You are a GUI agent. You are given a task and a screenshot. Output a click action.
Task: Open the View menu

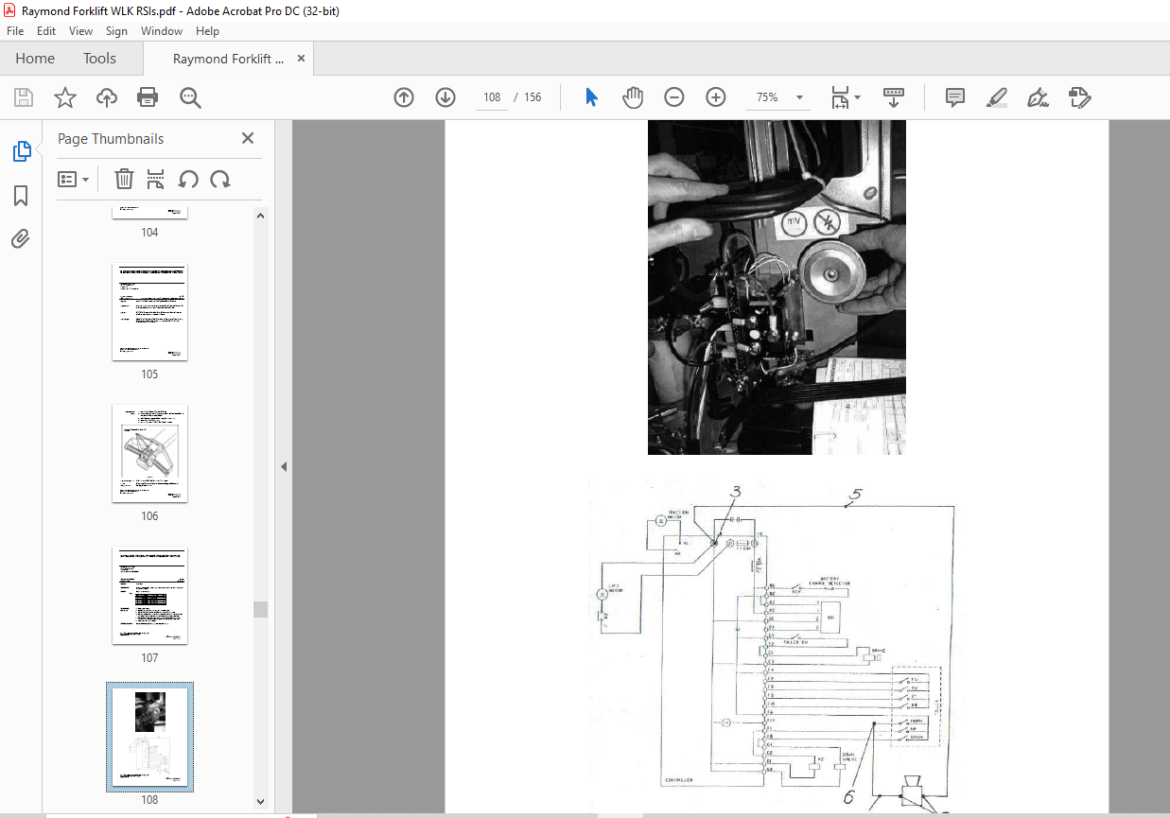click(x=81, y=31)
